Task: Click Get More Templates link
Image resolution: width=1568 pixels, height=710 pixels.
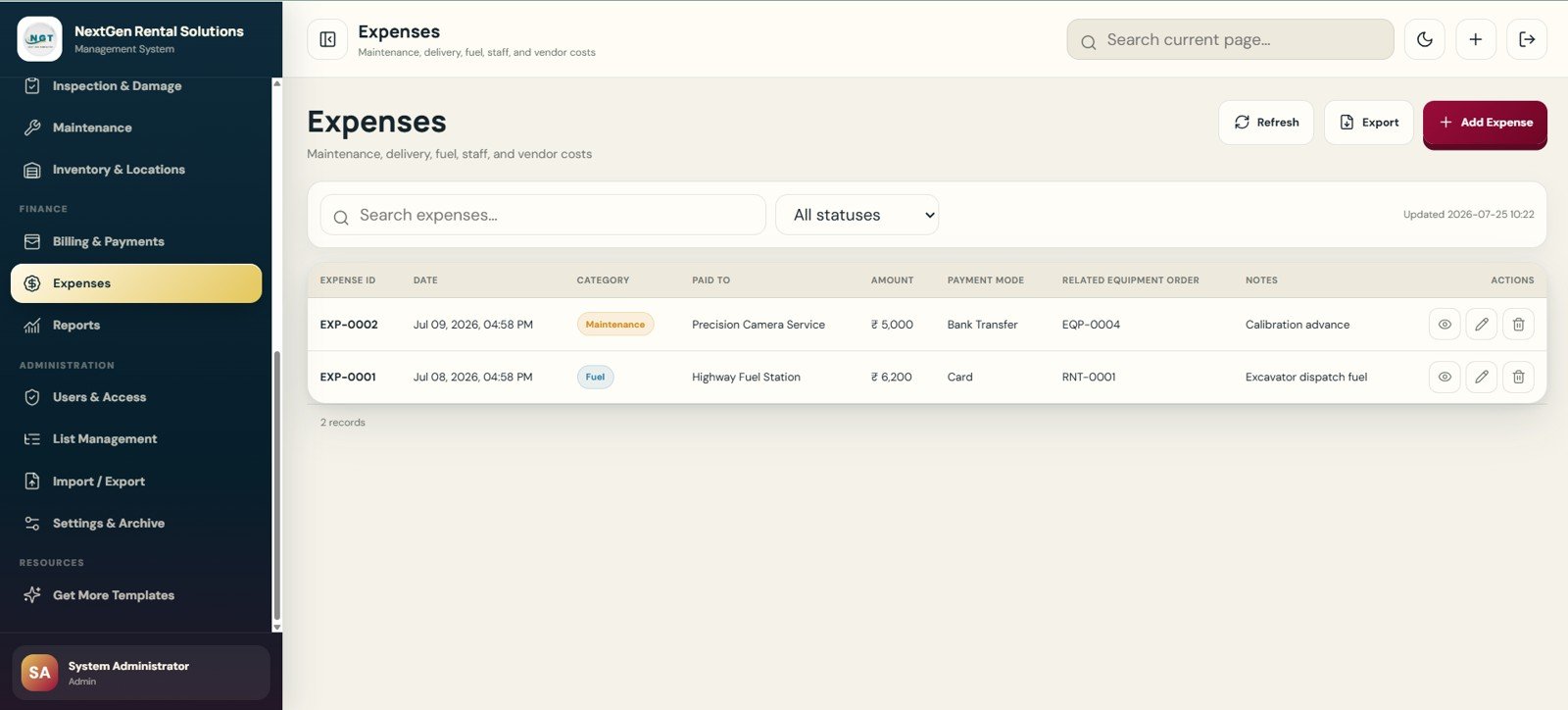Action: click(x=136, y=595)
